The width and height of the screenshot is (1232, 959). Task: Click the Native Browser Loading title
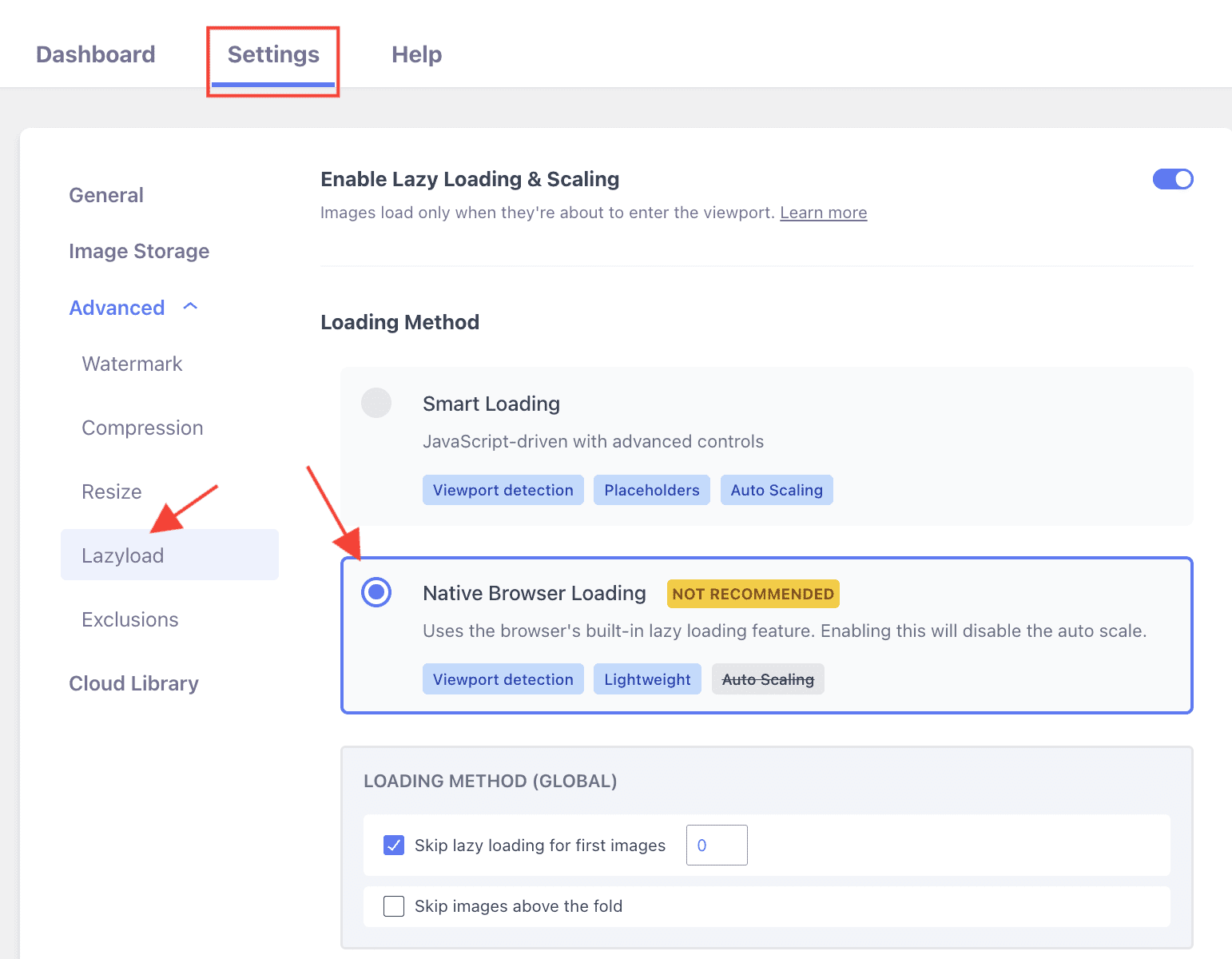click(535, 593)
